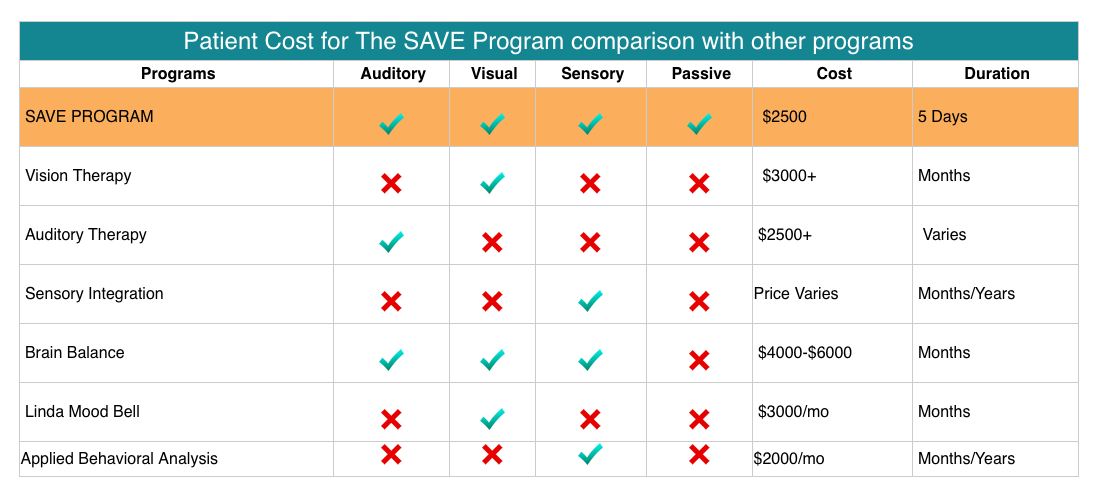Click the table title banner
This screenshot has width=1095, height=492.
pyautogui.click(x=548, y=42)
